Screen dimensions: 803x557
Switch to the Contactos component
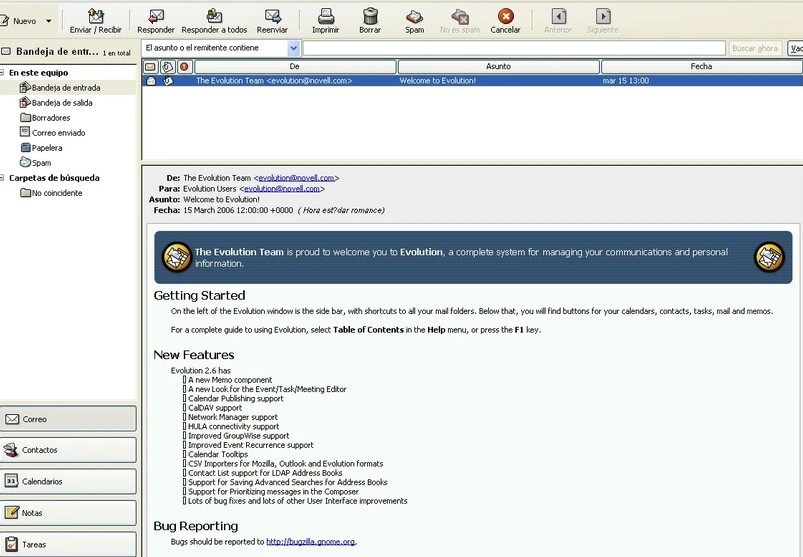point(68,450)
